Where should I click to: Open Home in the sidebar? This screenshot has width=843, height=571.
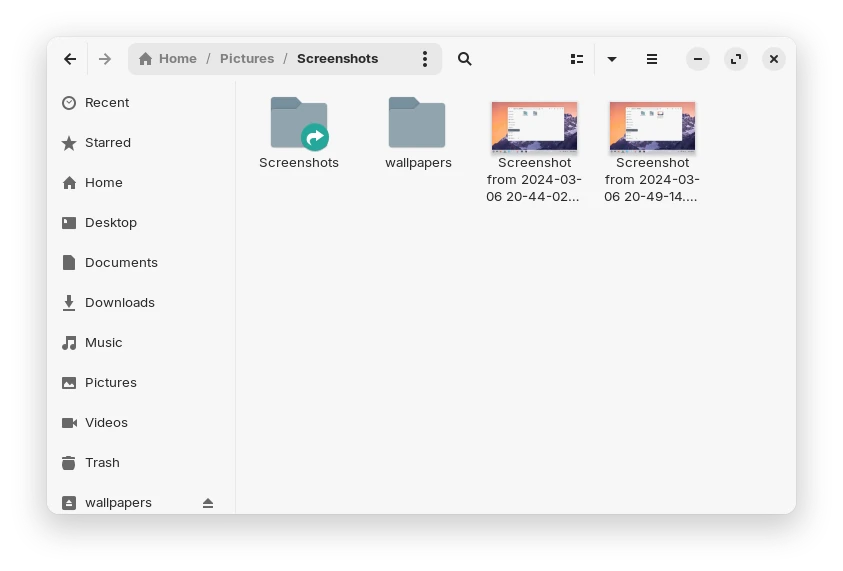click(141, 183)
